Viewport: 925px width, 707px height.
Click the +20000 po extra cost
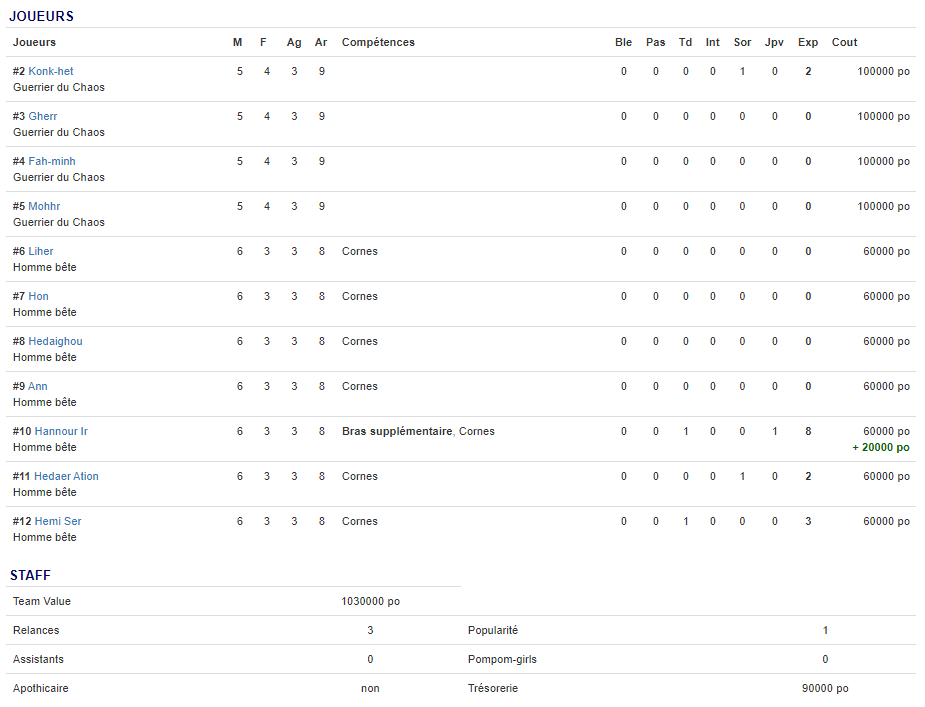point(880,447)
